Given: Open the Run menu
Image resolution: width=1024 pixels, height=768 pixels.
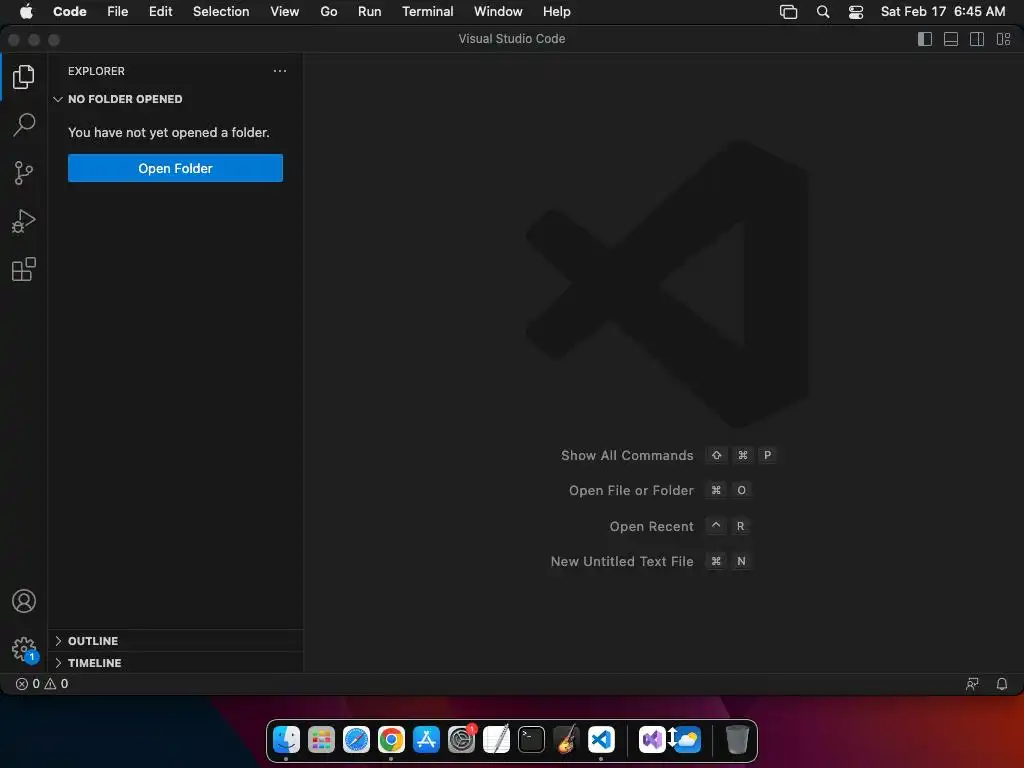Looking at the screenshot, I should click(370, 12).
